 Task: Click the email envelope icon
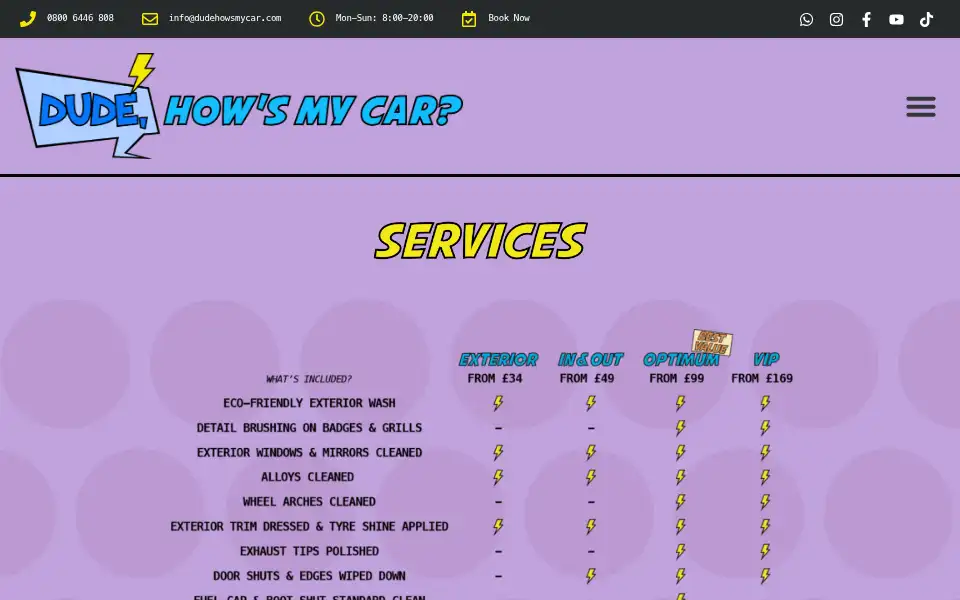(x=150, y=19)
